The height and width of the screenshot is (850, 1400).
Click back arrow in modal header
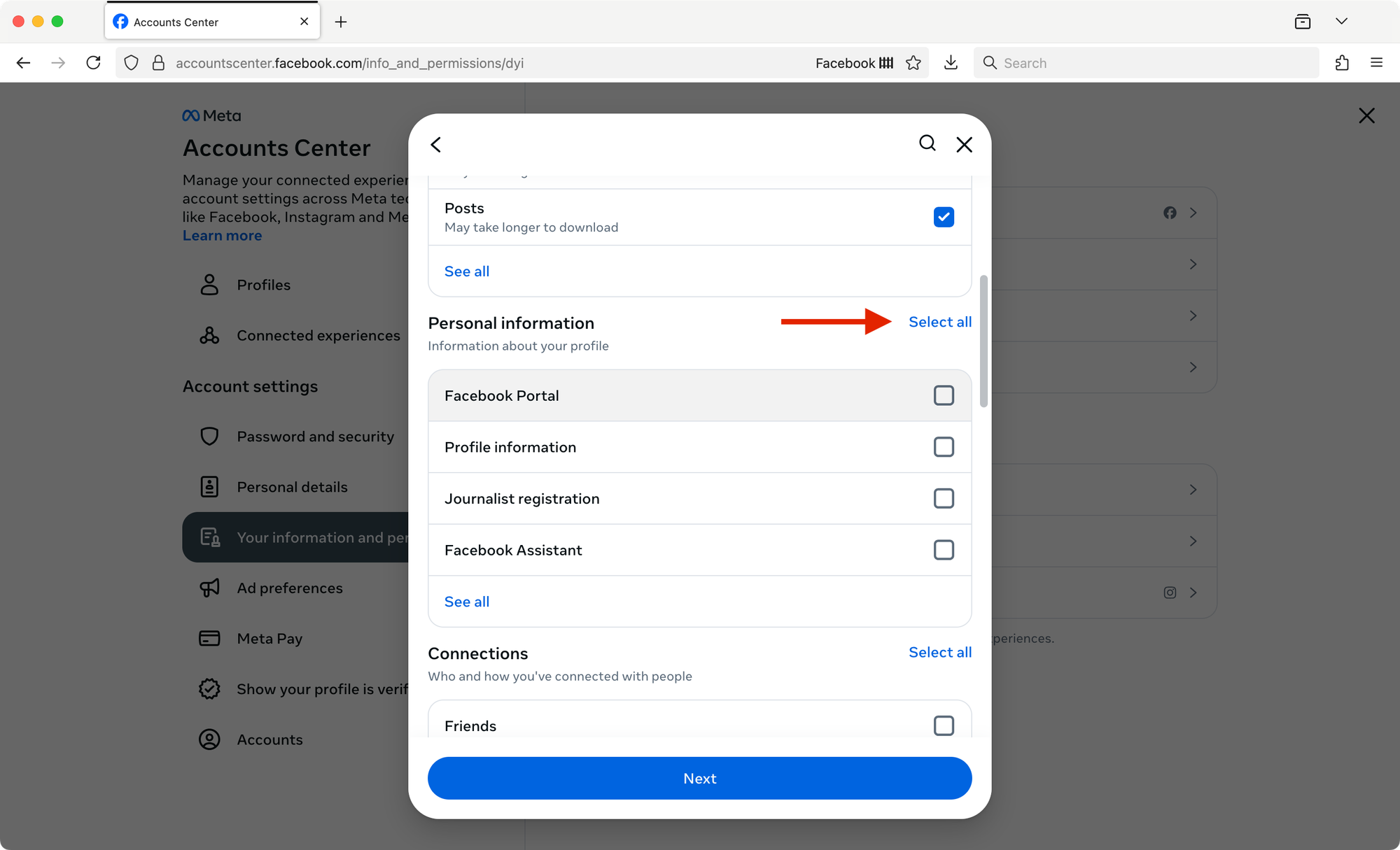435,144
